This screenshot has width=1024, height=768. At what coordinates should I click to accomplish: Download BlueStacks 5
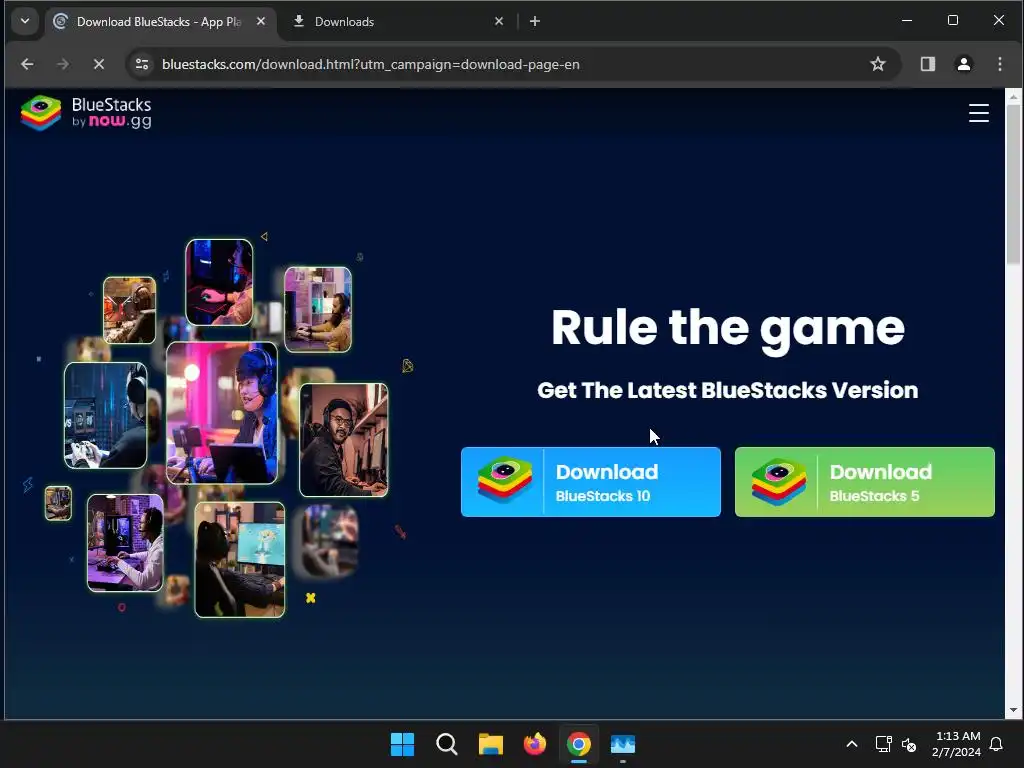pos(865,482)
